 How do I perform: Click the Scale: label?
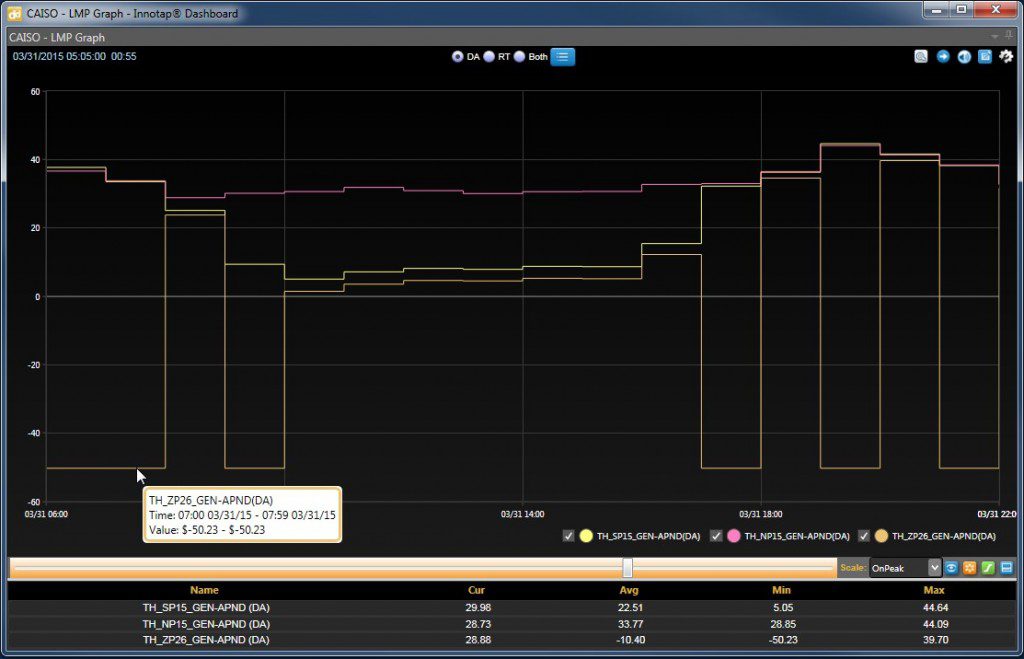[853, 568]
